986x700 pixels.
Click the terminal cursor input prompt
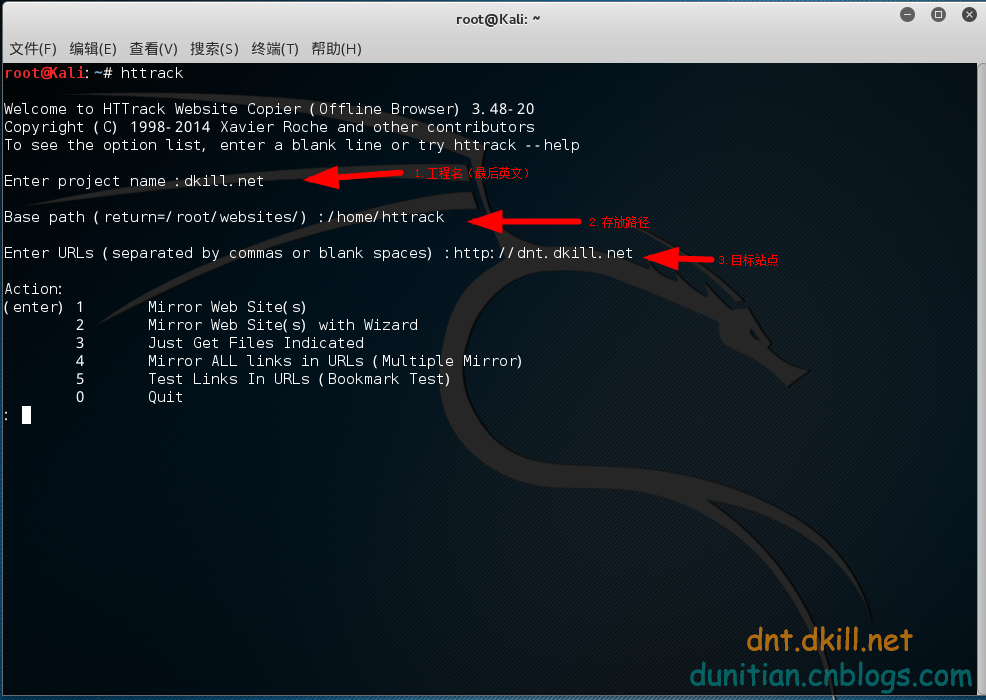(26, 415)
